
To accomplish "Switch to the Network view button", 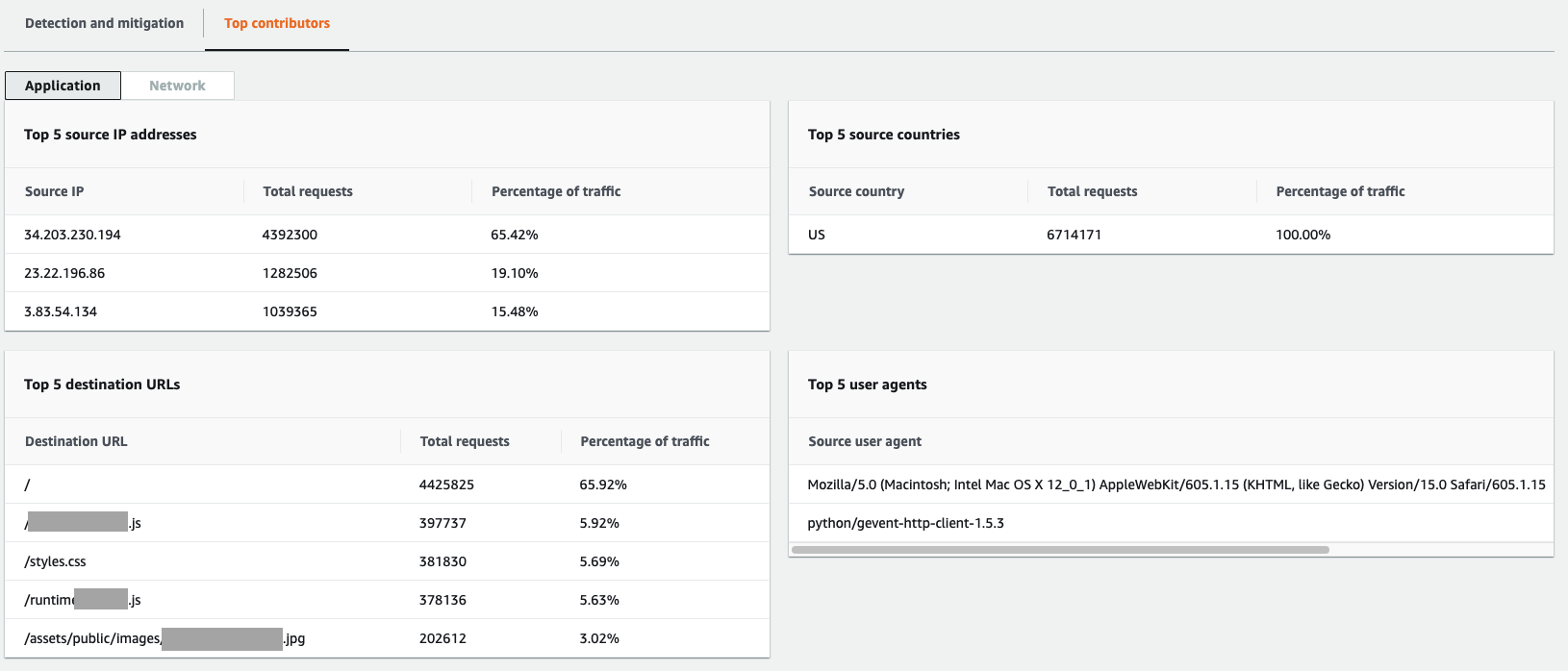I will 177,86.
